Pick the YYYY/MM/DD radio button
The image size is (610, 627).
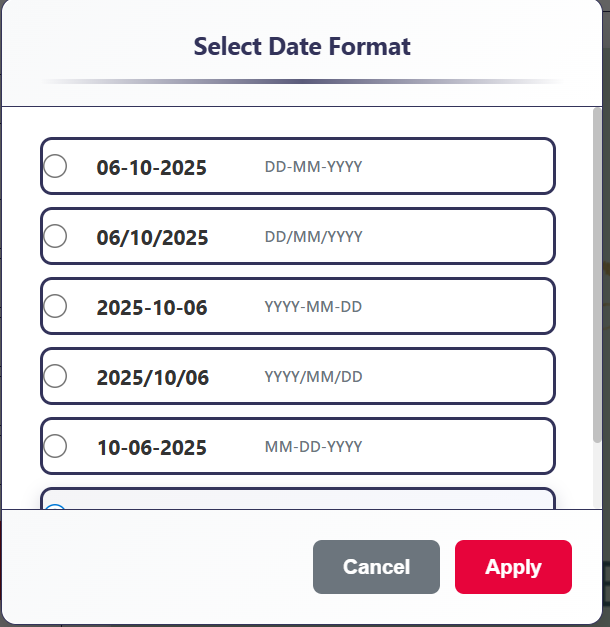(56, 376)
